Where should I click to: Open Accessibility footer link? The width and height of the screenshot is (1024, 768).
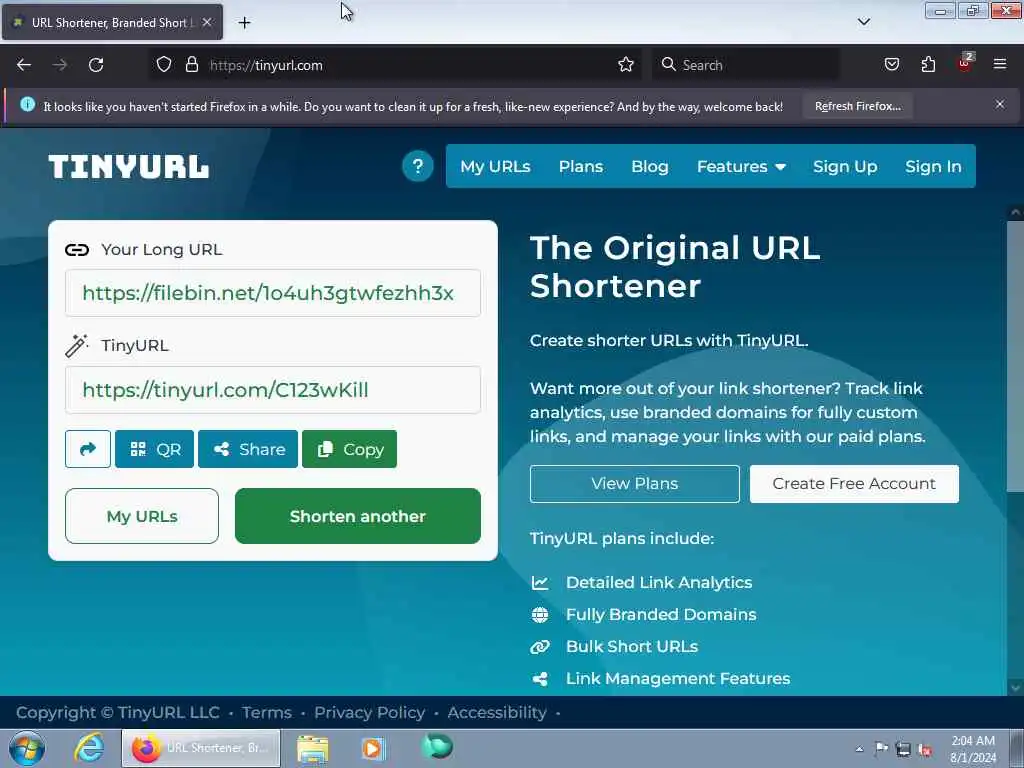pos(497,712)
